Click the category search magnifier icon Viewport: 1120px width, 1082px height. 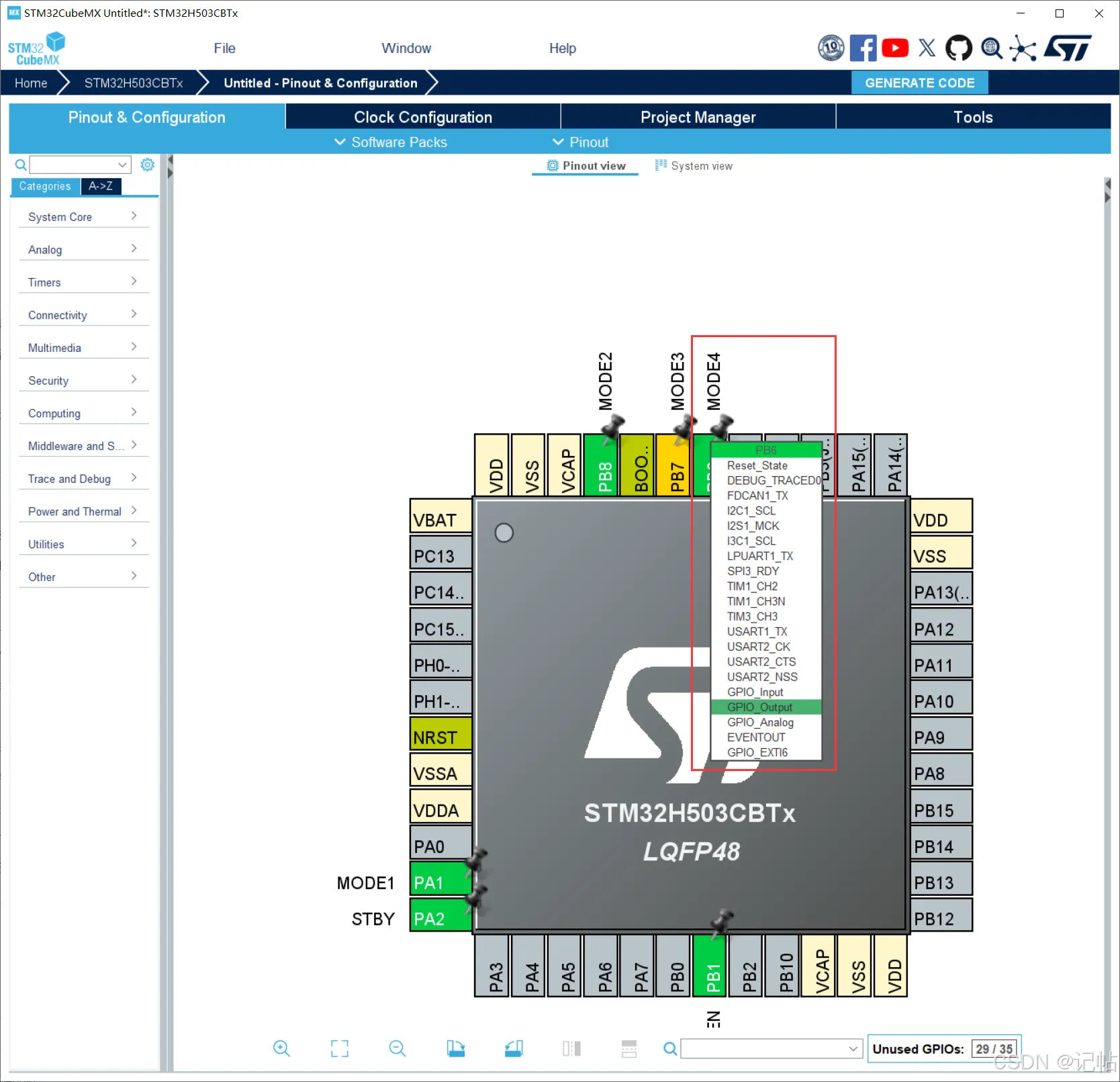[21, 165]
